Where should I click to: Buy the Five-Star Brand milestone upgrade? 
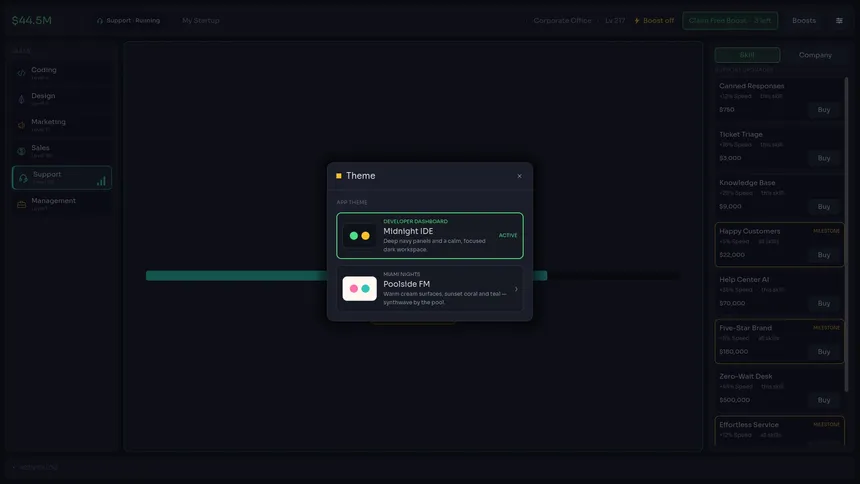click(823, 352)
